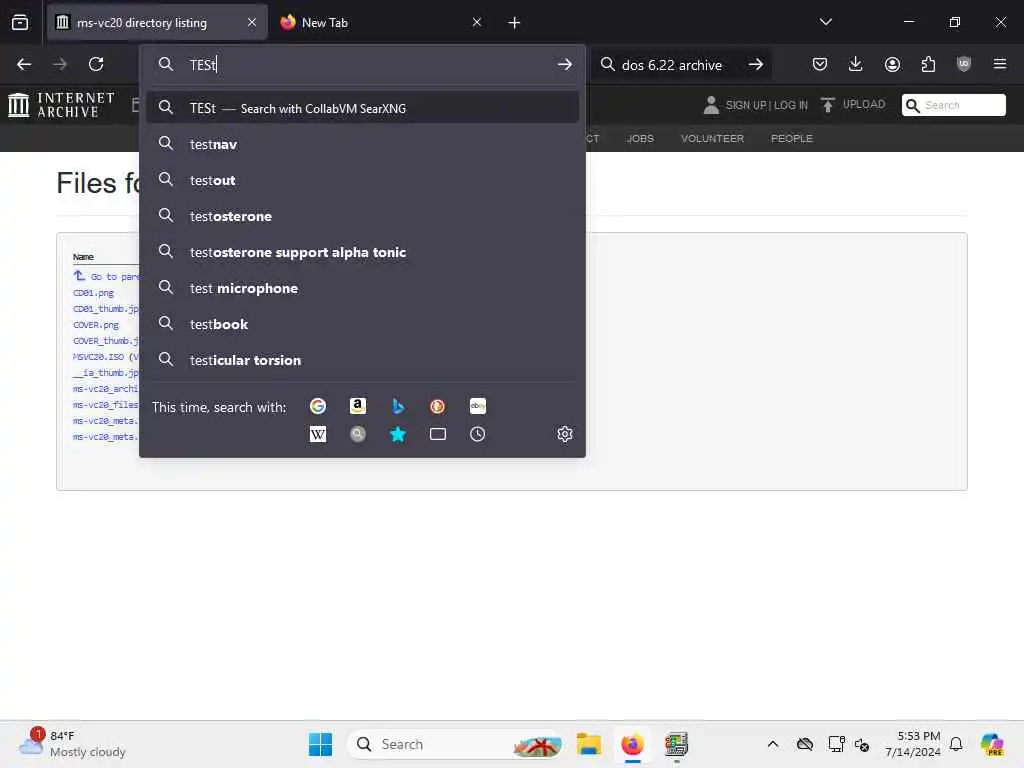1024x768 pixels.
Task: Open the extensions puzzle icon
Action: [x=928, y=64]
